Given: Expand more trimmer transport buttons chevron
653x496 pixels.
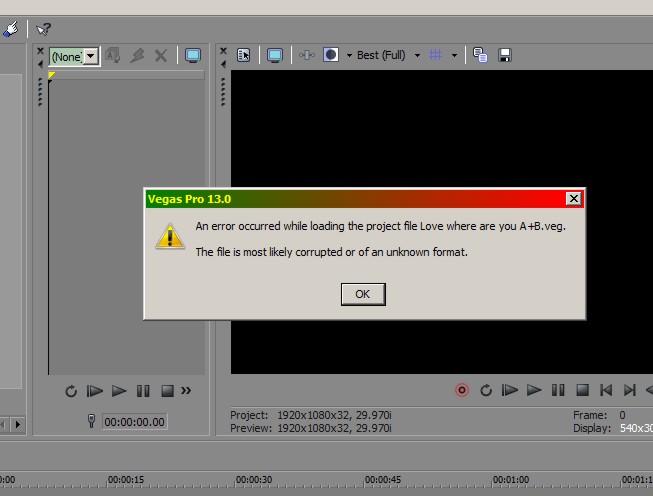Looking at the screenshot, I should [x=186, y=391].
